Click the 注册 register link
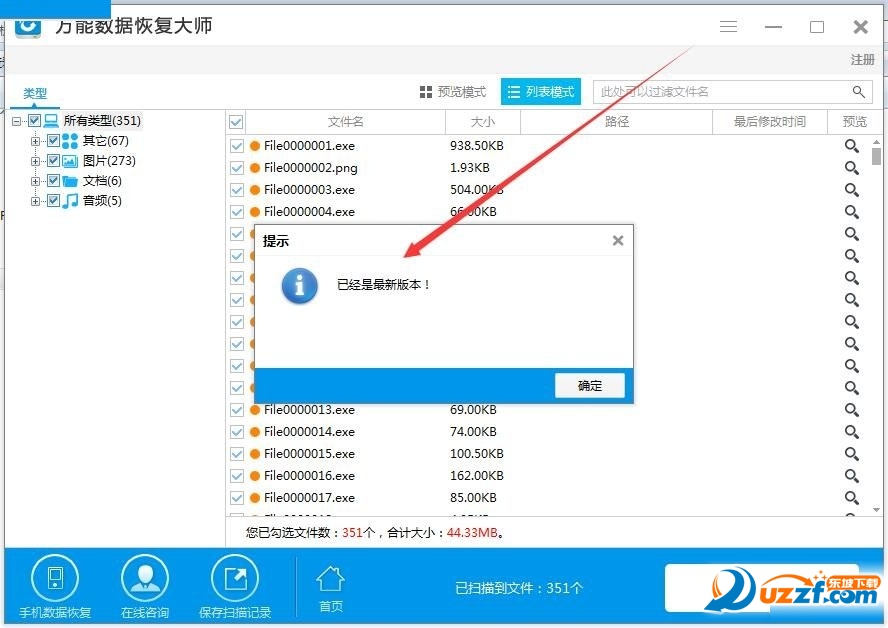 point(861,60)
